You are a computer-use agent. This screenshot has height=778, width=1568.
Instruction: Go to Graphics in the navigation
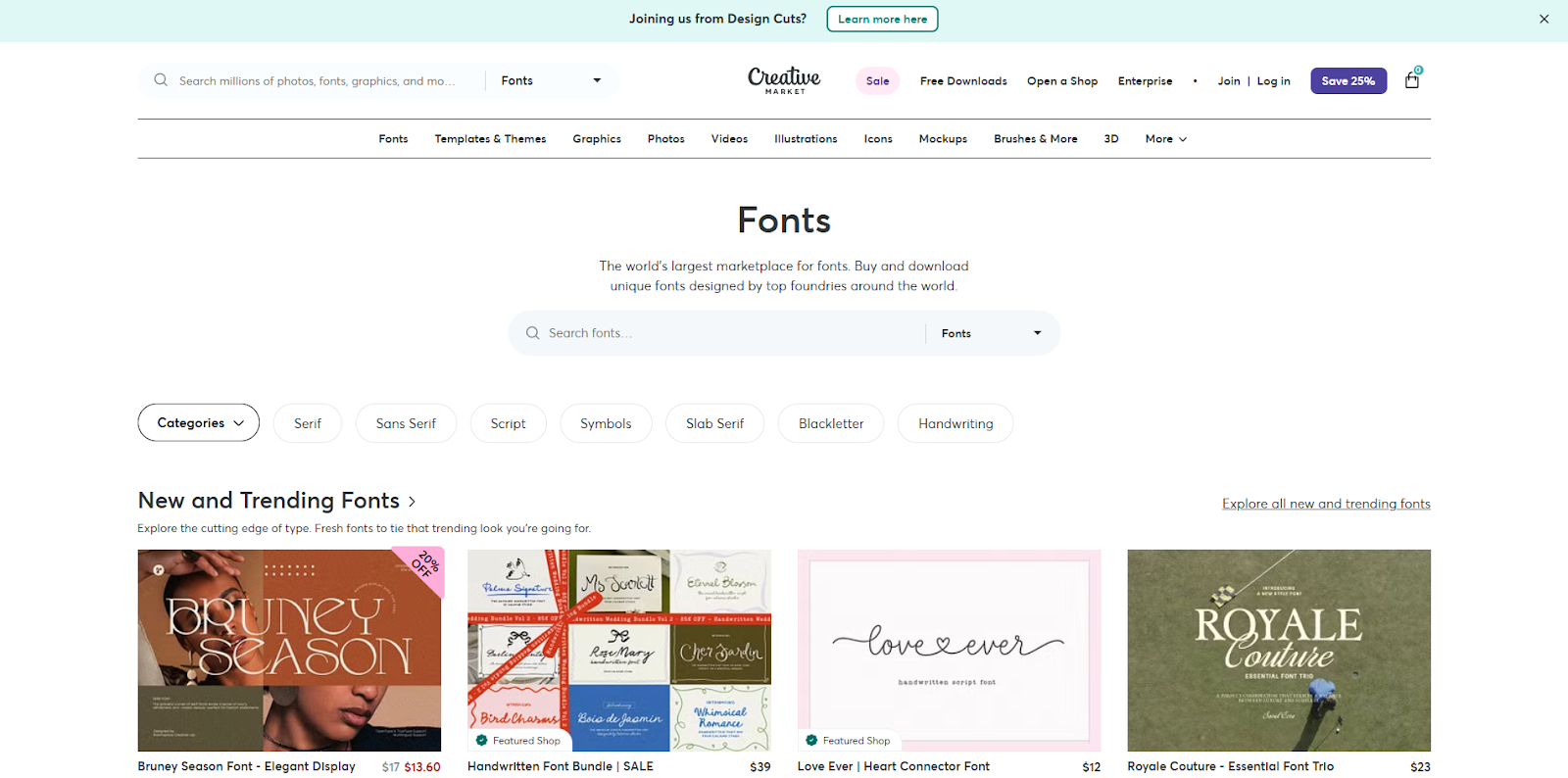[597, 139]
